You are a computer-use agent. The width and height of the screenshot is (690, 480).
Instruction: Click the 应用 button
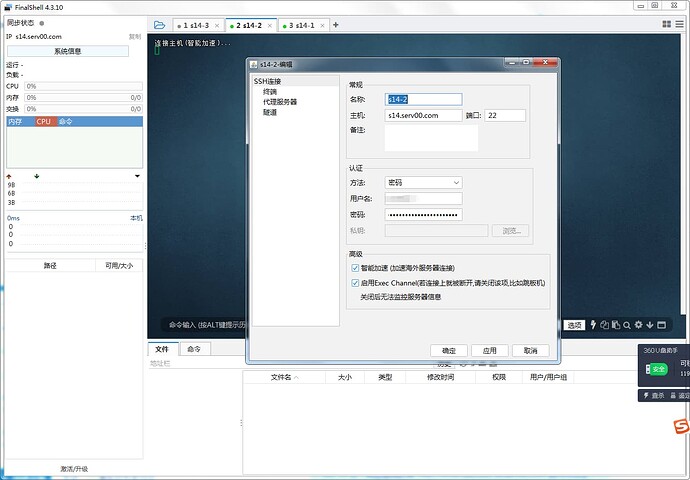(490, 351)
